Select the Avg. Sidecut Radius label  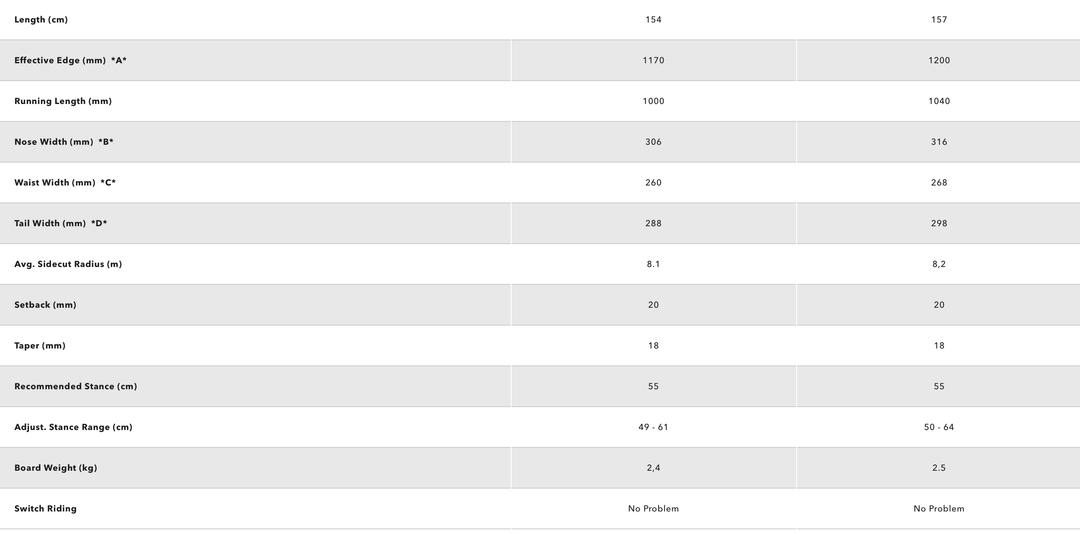click(x=68, y=264)
